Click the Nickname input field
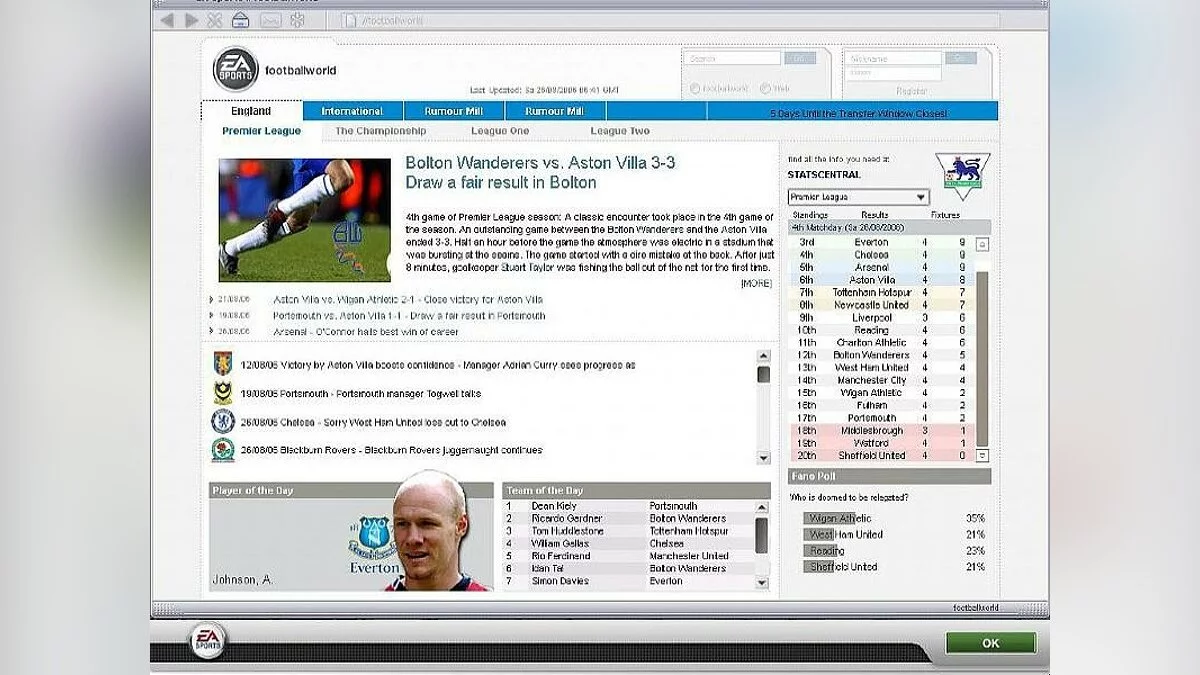The width and height of the screenshot is (1200, 675). (x=894, y=58)
